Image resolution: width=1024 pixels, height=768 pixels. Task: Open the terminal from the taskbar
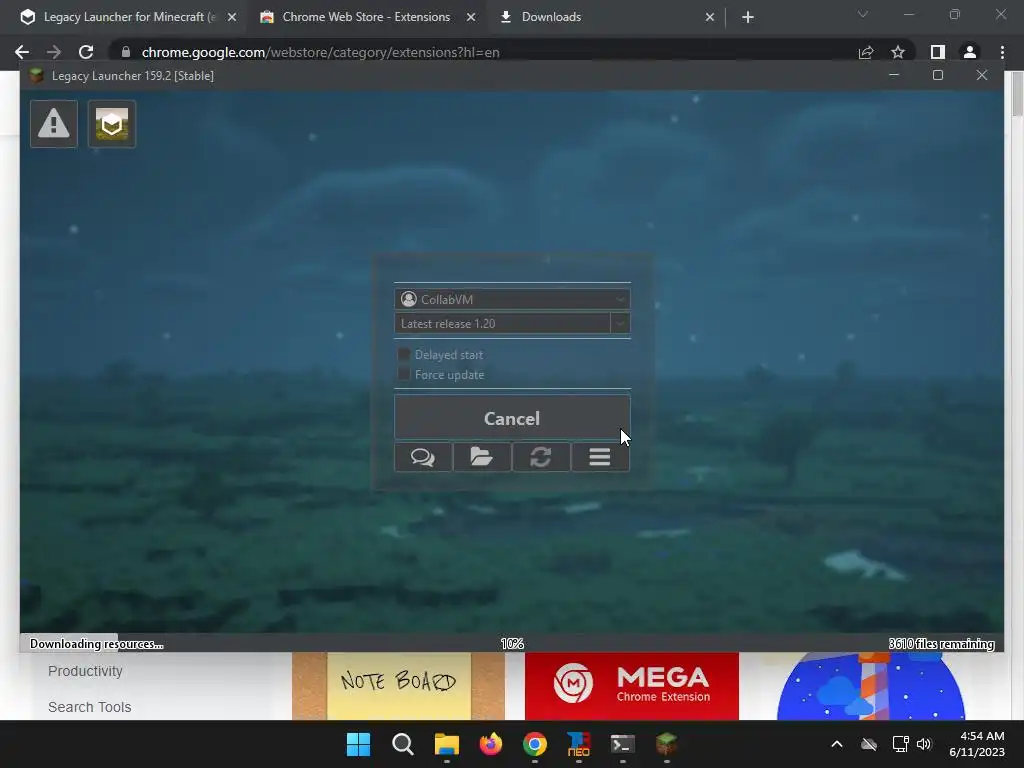[x=622, y=744]
